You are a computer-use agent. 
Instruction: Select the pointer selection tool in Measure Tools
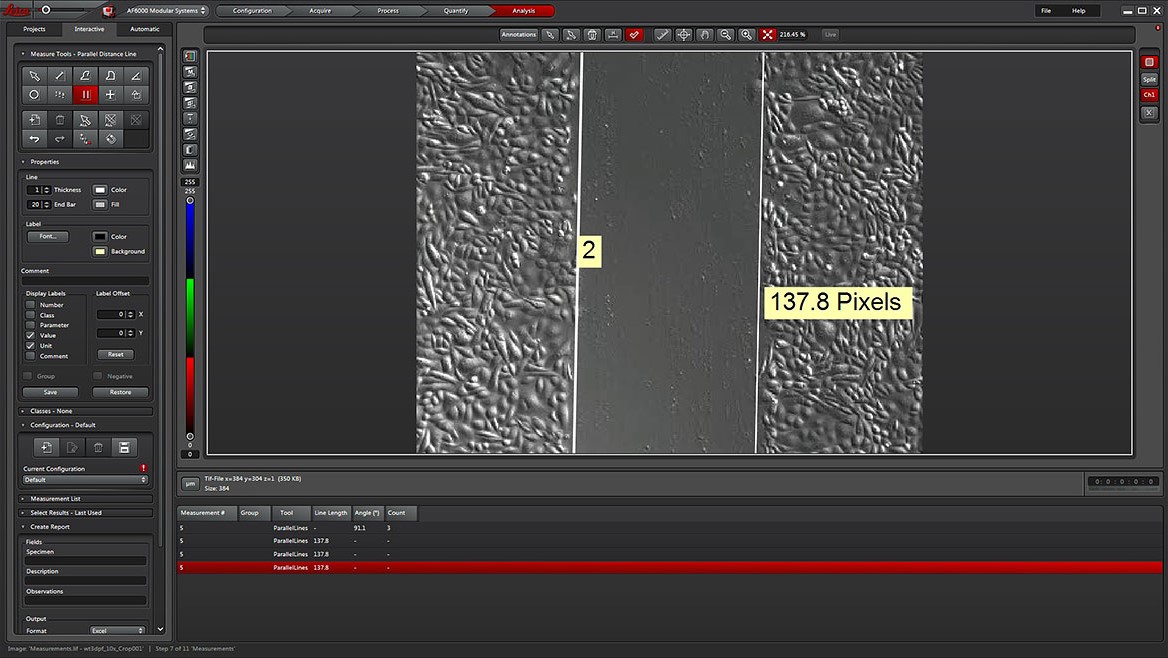(33, 76)
